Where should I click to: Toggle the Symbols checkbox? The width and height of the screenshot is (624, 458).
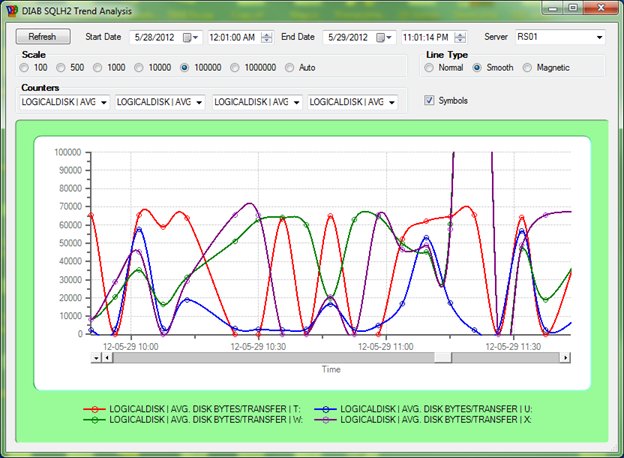point(446,100)
